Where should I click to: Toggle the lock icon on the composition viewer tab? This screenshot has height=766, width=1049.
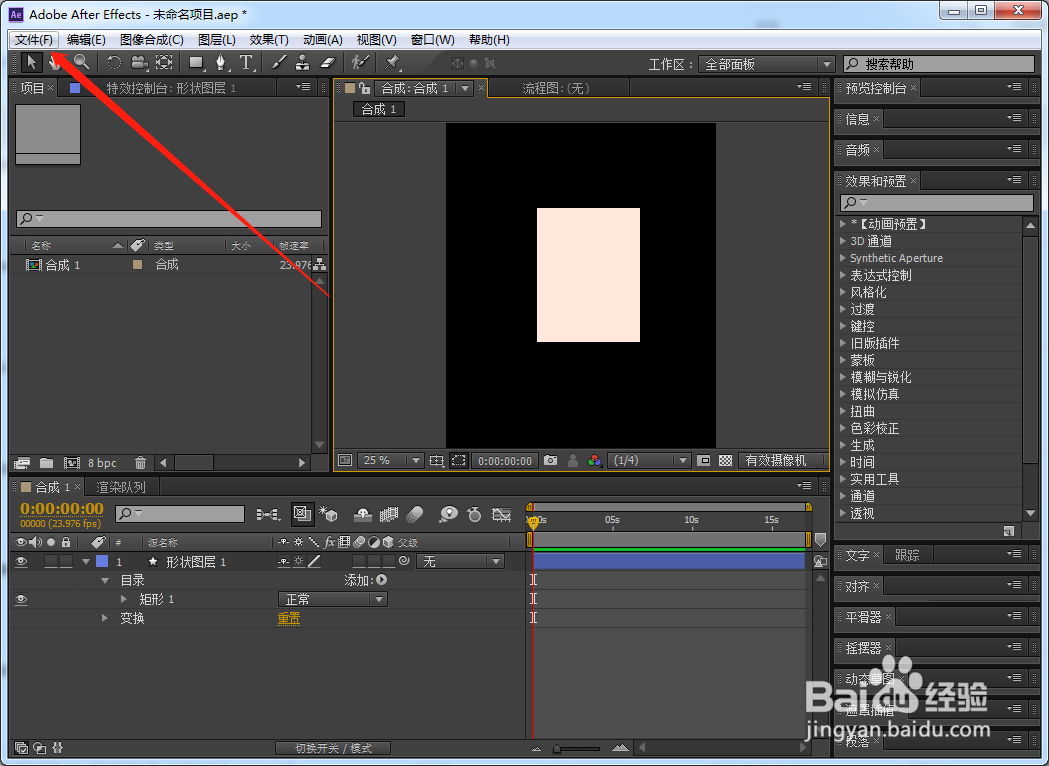click(x=364, y=88)
